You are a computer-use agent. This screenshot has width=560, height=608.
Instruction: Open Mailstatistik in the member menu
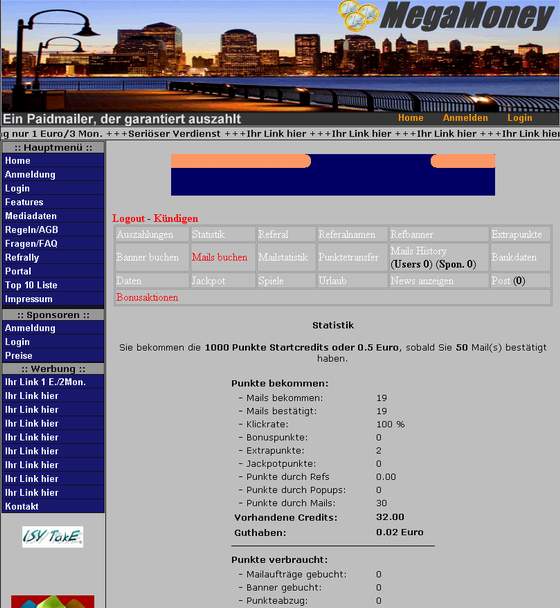pos(283,257)
